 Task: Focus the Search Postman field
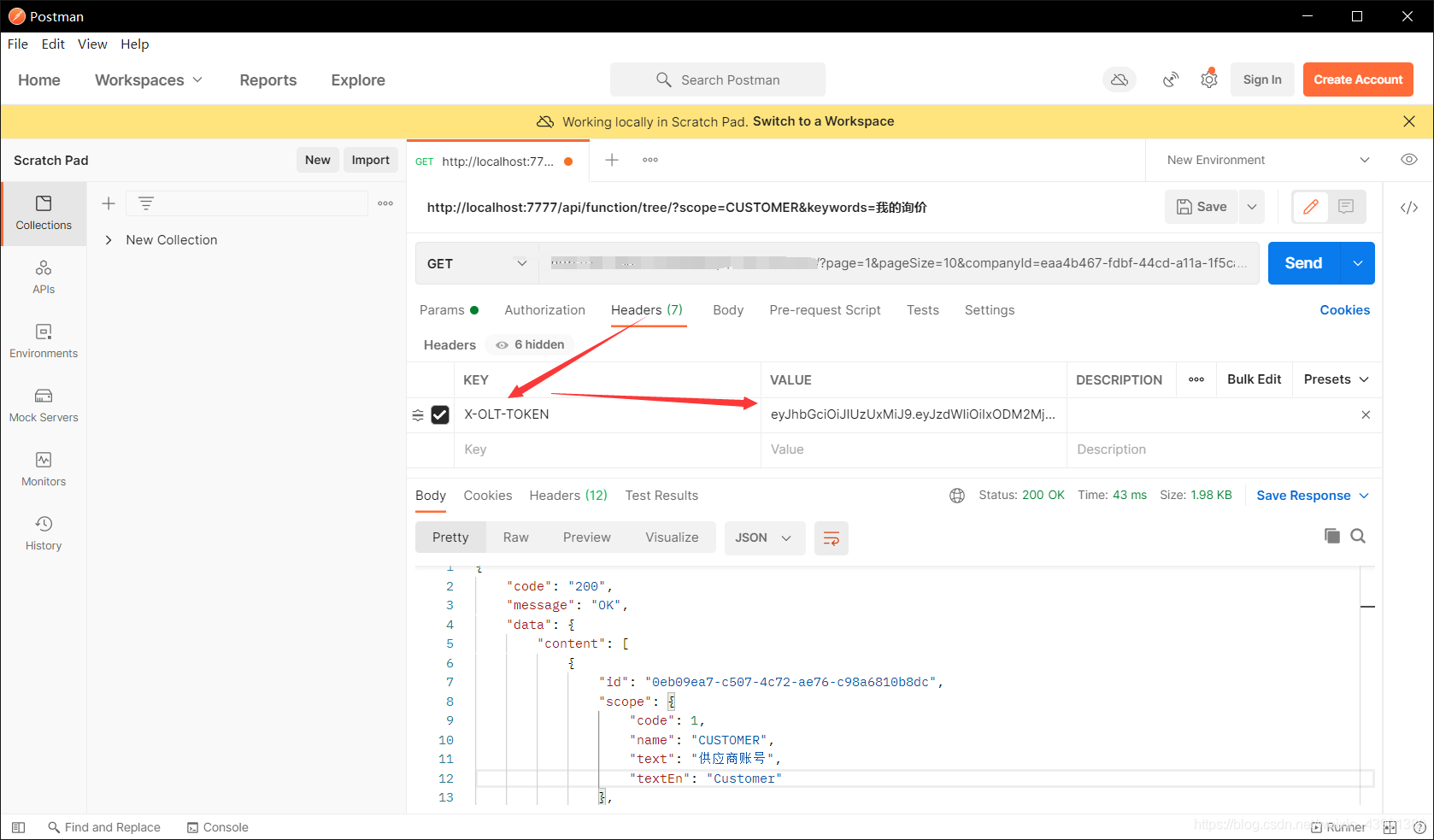coord(718,79)
